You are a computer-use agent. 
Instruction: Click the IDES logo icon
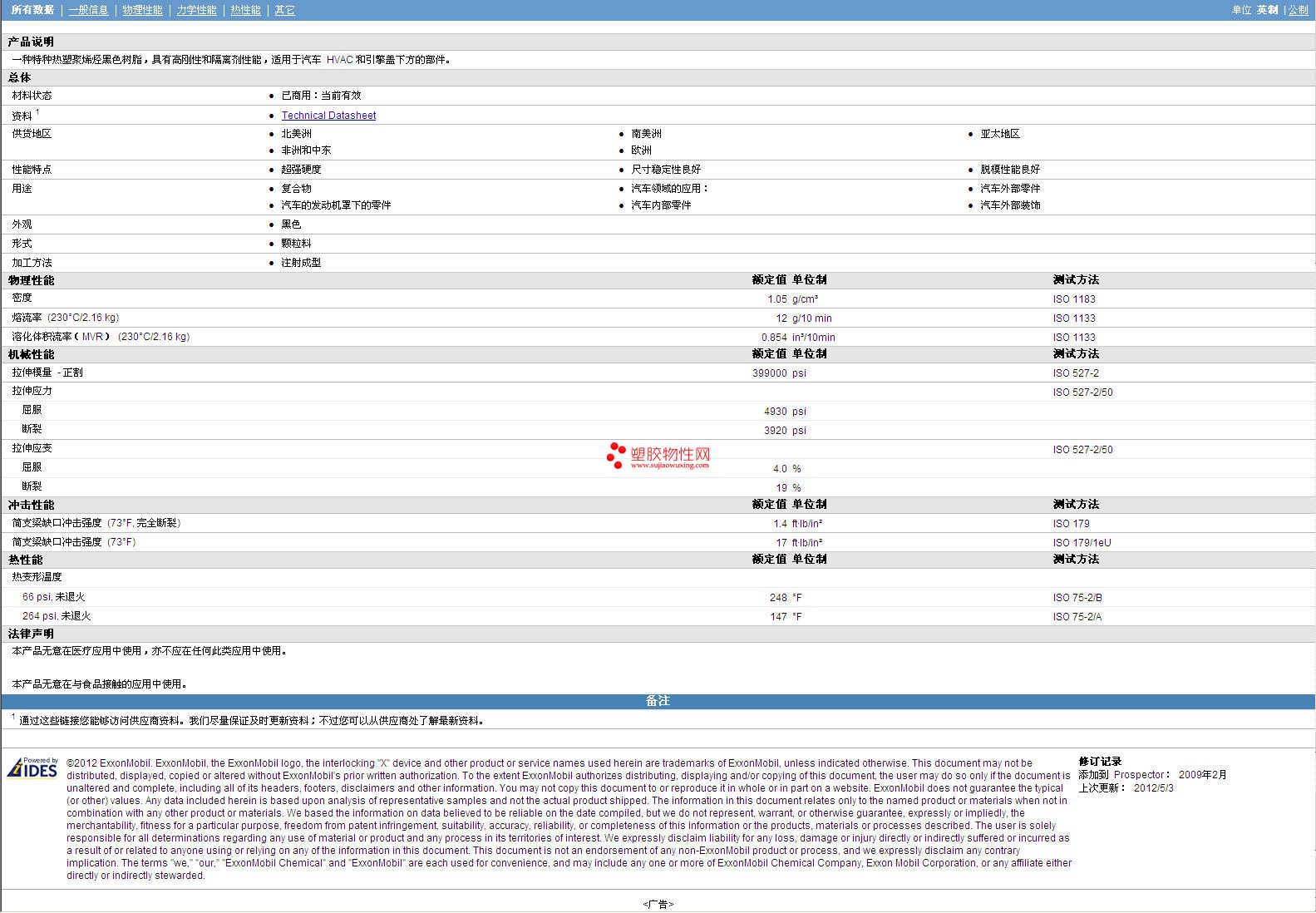pyautogui.click(x=33, y=767)
